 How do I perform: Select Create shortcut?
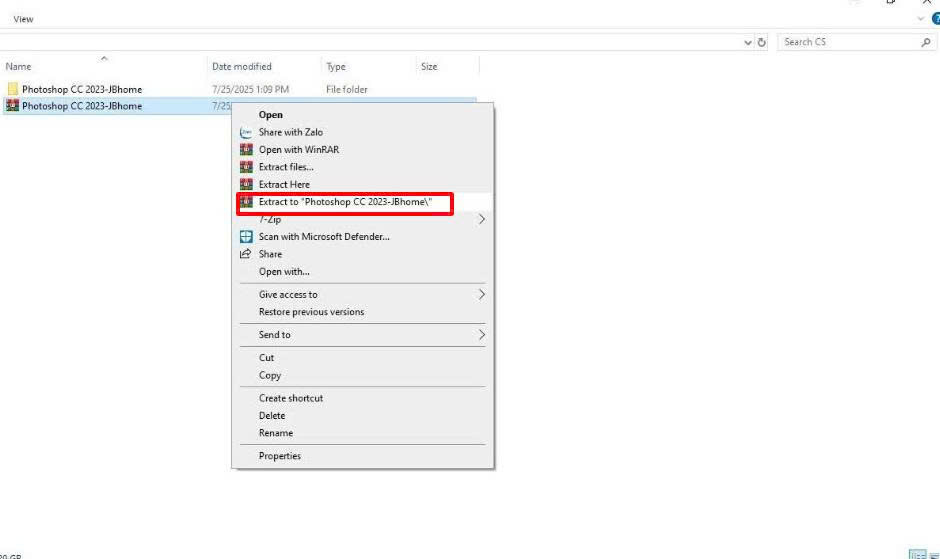pos(291,398)
